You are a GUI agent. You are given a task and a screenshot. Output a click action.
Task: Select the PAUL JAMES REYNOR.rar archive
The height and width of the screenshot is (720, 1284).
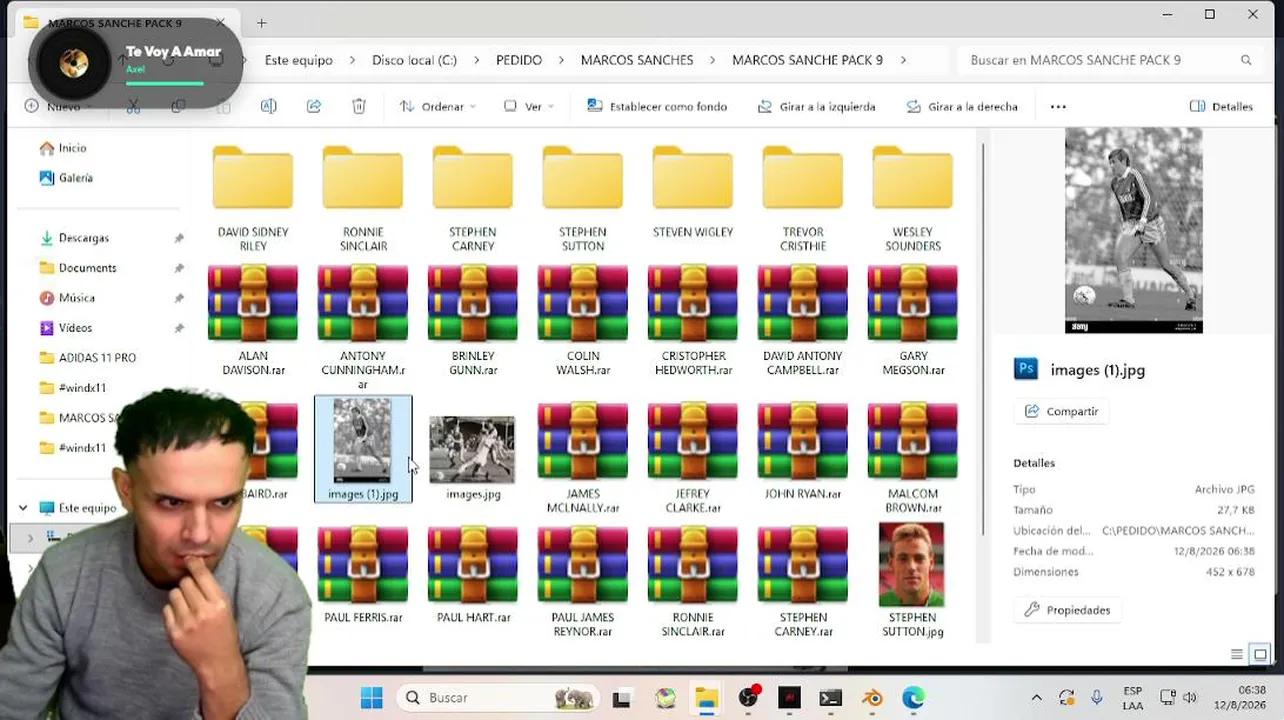pyautogui.click(x=583, y=582)
